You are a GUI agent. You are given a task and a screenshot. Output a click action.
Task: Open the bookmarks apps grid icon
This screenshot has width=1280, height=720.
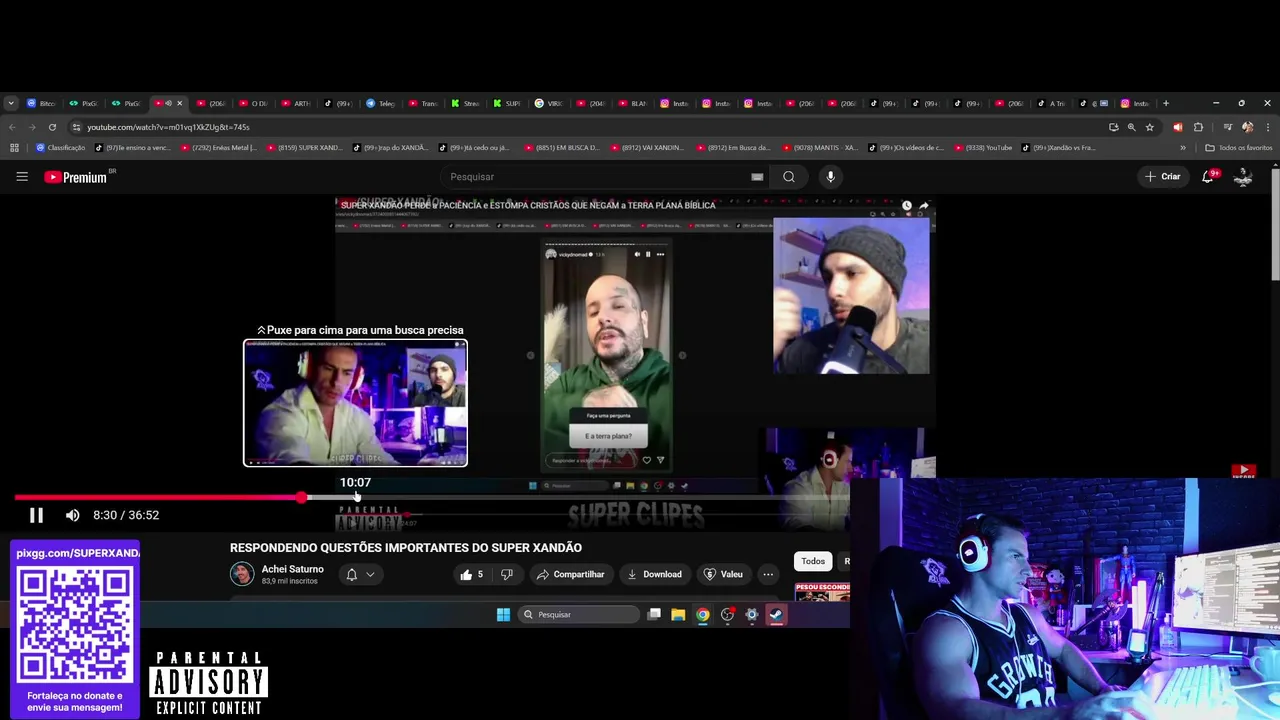pyautogui.click(x=14, y=148)
